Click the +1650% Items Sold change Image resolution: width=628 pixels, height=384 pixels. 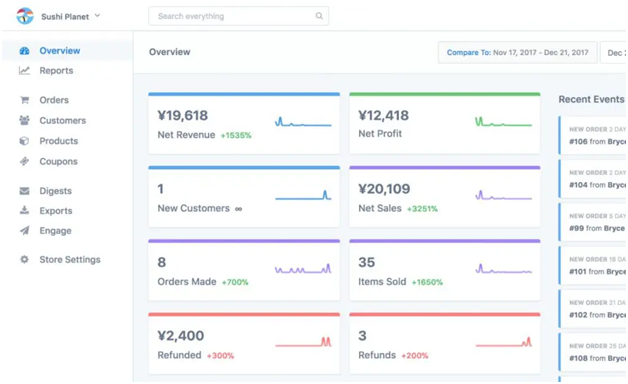(x=427, y=282)
